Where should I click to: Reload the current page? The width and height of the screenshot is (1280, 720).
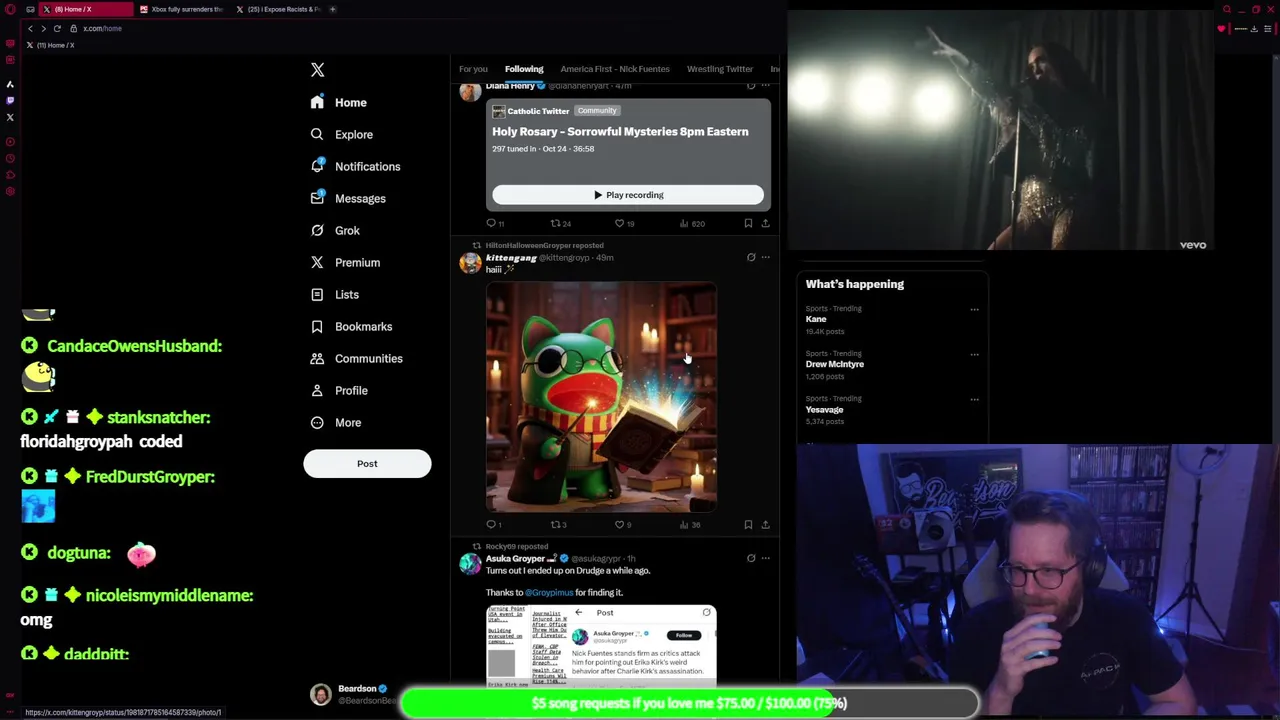57,28
